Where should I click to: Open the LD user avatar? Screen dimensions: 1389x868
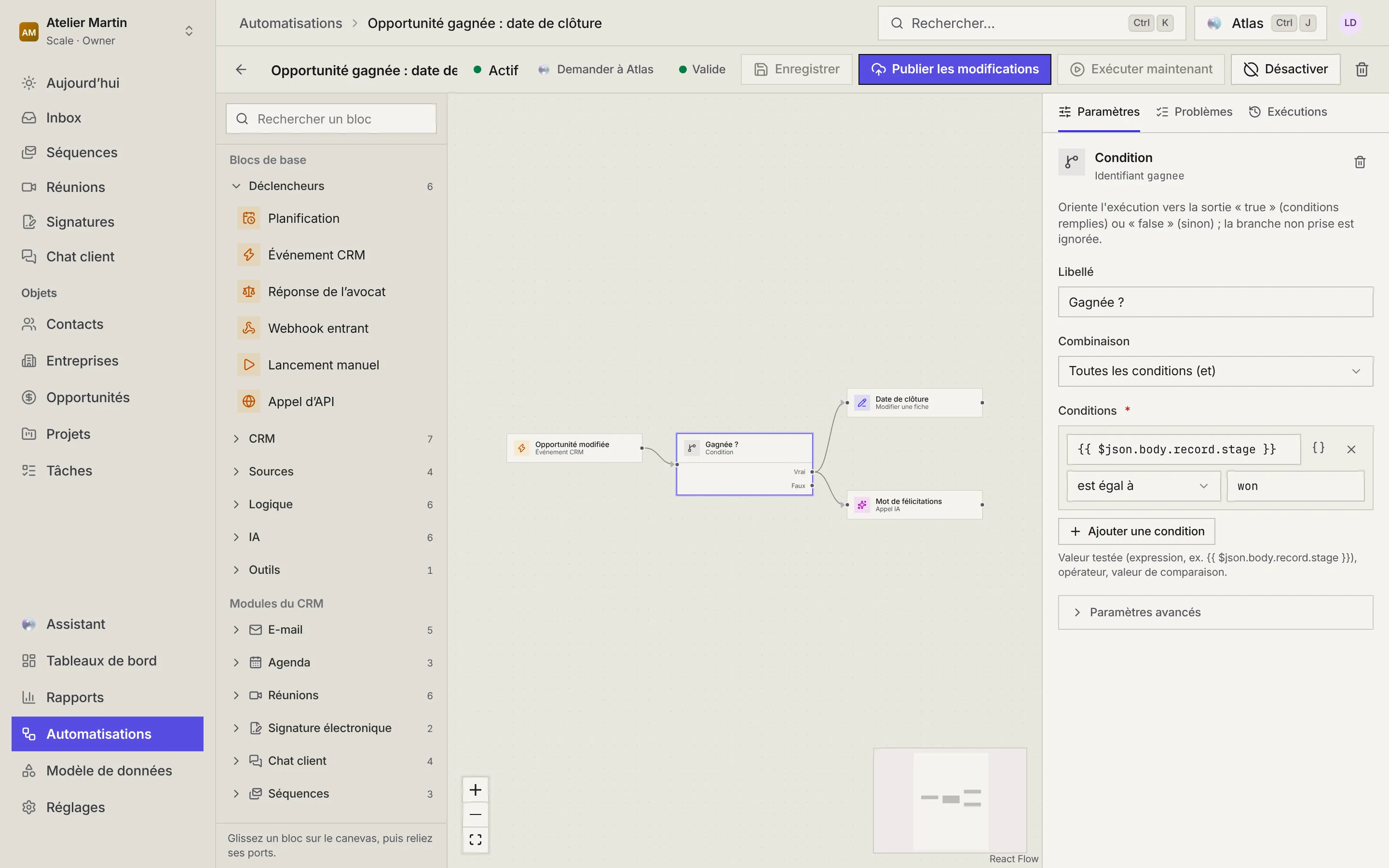(1350, 23)
